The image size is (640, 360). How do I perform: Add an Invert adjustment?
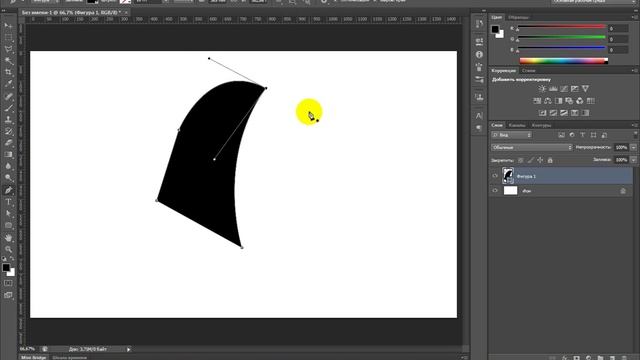(542, 113)
